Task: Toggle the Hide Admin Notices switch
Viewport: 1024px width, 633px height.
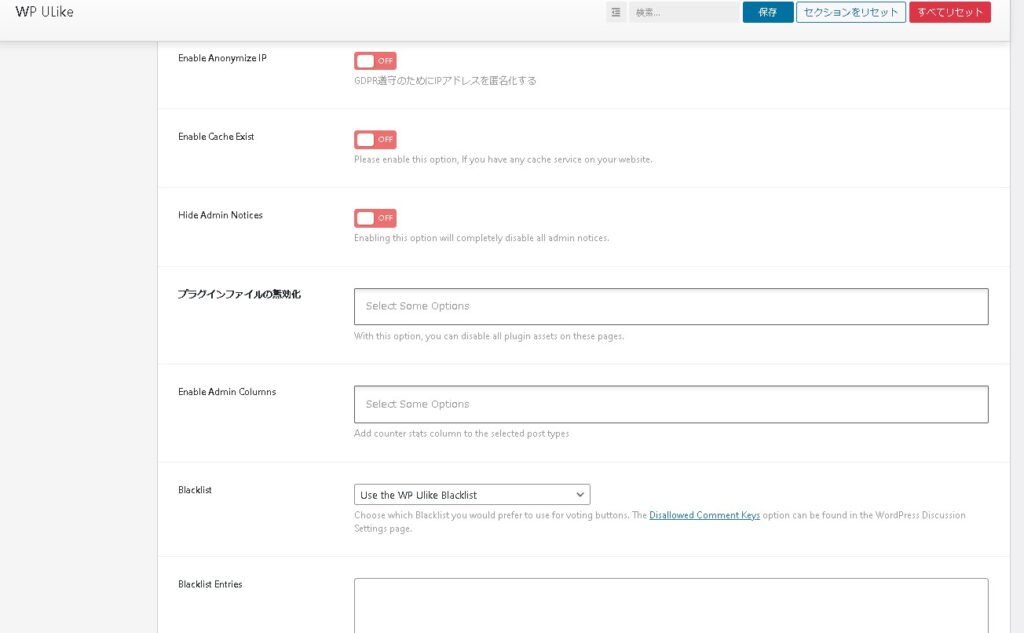Action: click(375, 218)
